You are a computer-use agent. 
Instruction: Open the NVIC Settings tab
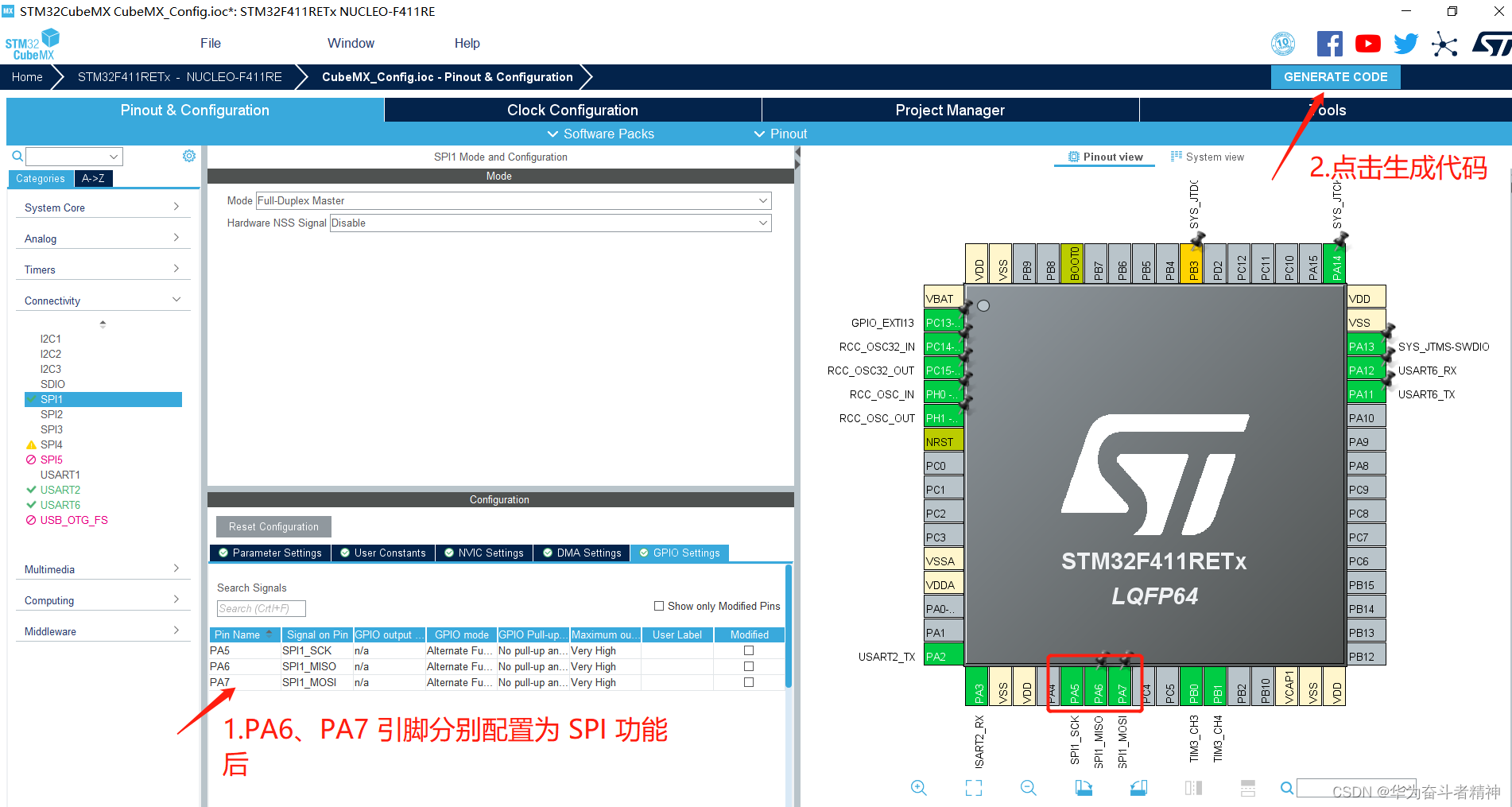click(x=484, y=553)
